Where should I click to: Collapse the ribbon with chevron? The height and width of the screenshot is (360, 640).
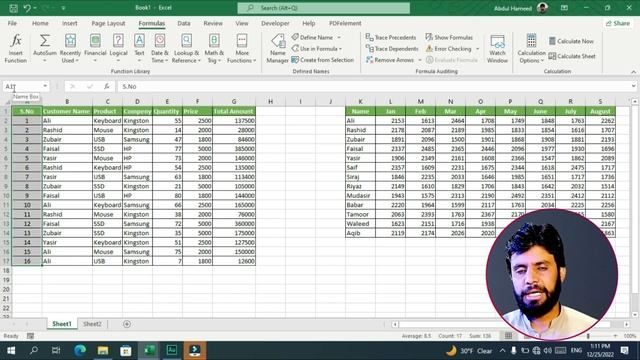[633, 72]
